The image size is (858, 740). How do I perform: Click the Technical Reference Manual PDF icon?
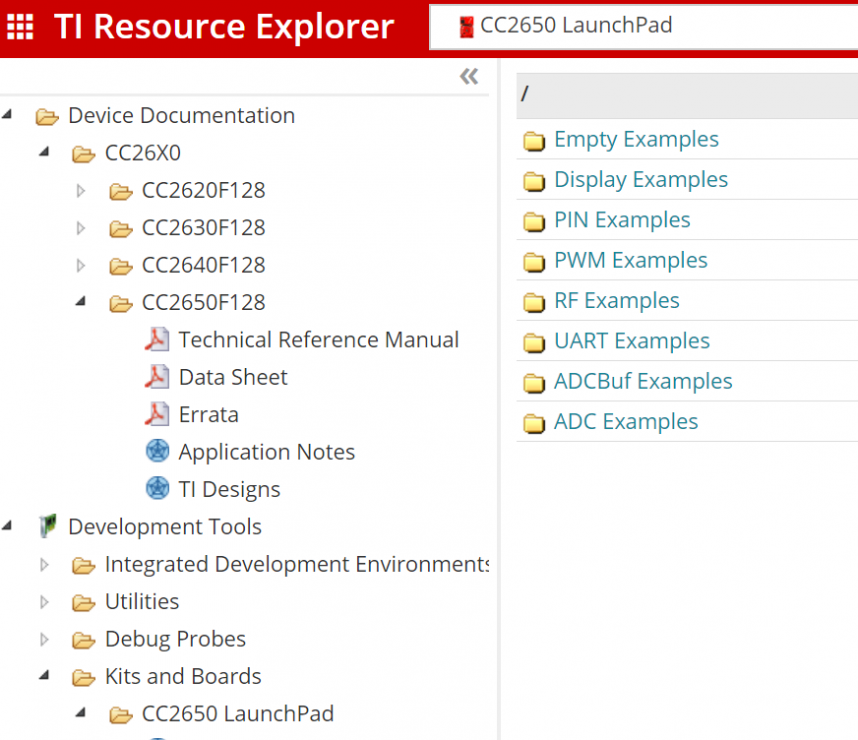(157, 340)
